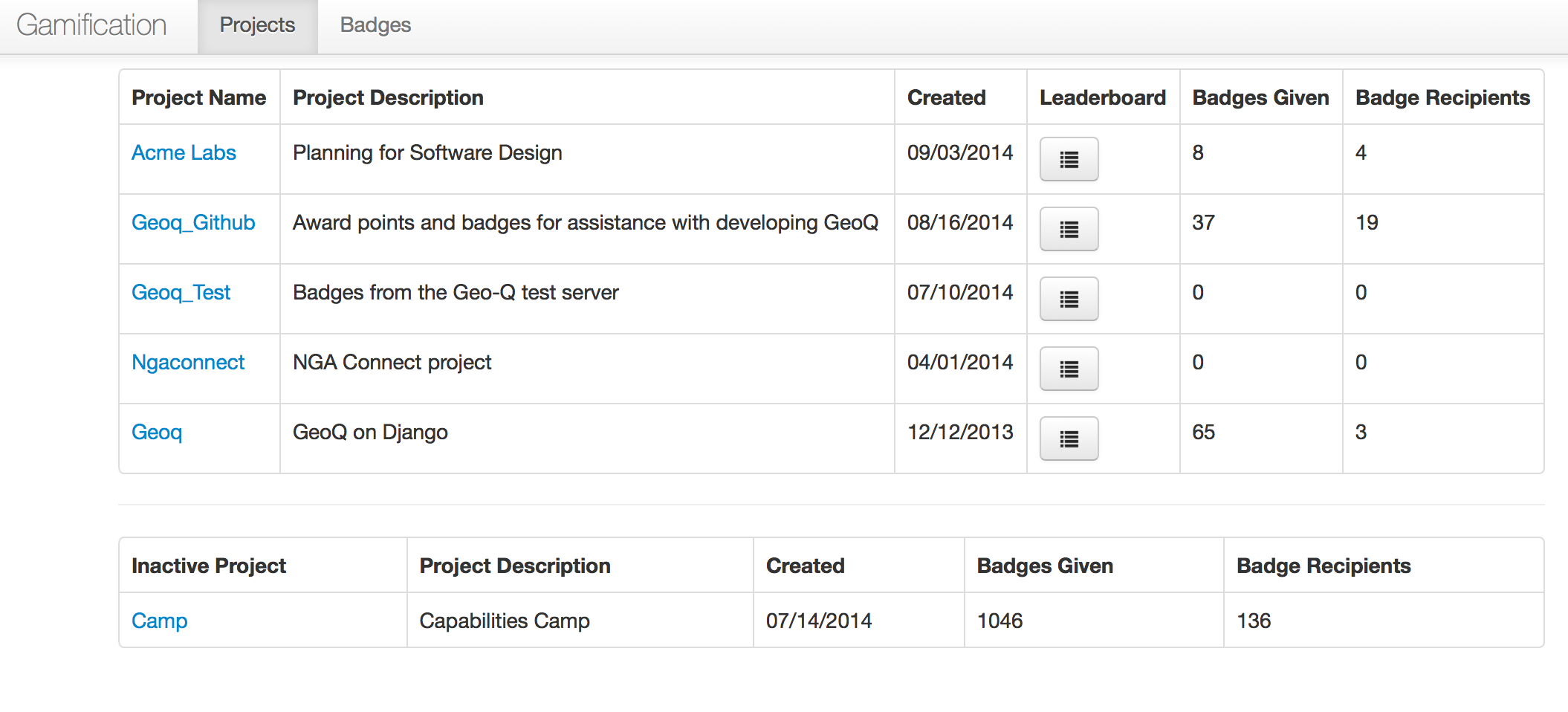Open the Ngaconnect project leaderboard
This screenshot has width=1568, height=712.
1068,369
